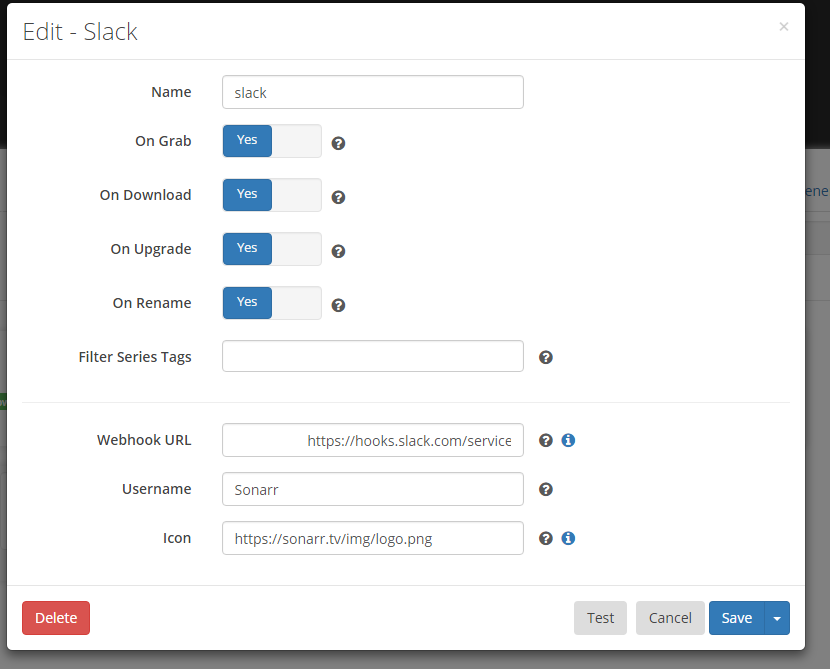Image resolution: width=830 pixels, height=669 pixels.
Task: View help for the Username field
Action: pos(545,489)
